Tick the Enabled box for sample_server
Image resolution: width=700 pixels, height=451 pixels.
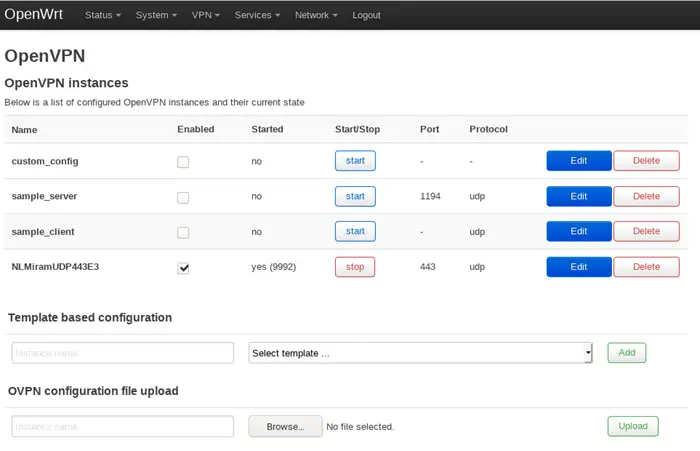(x=183, y=197)
